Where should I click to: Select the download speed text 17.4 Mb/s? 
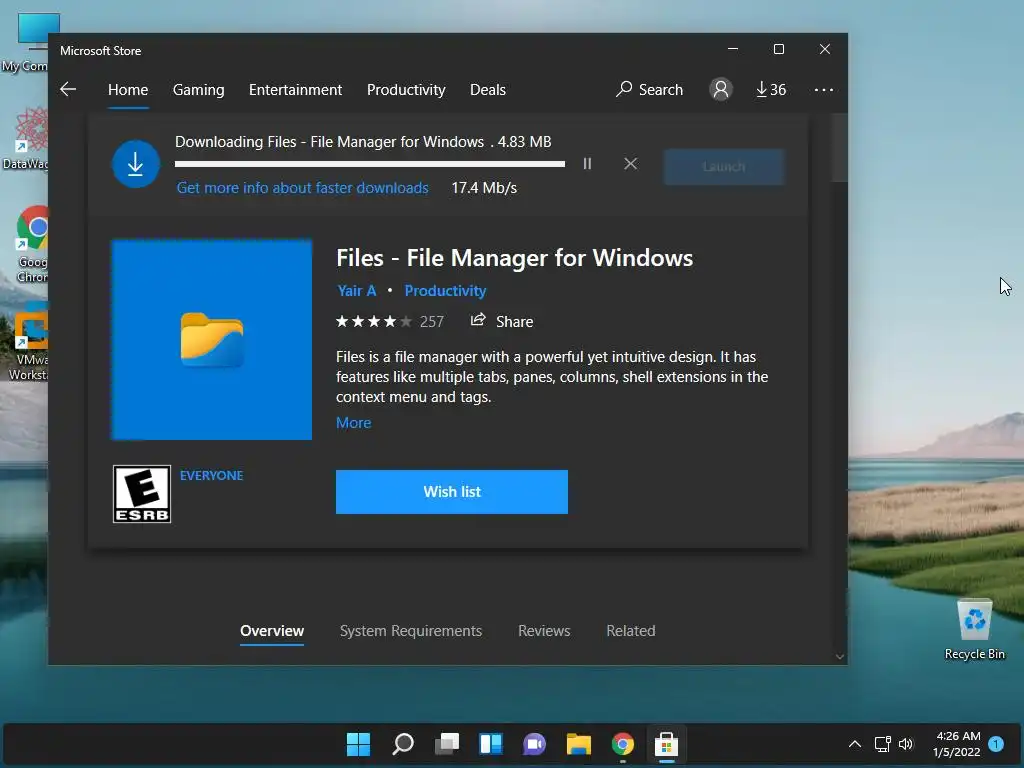[x=484, y=188]
